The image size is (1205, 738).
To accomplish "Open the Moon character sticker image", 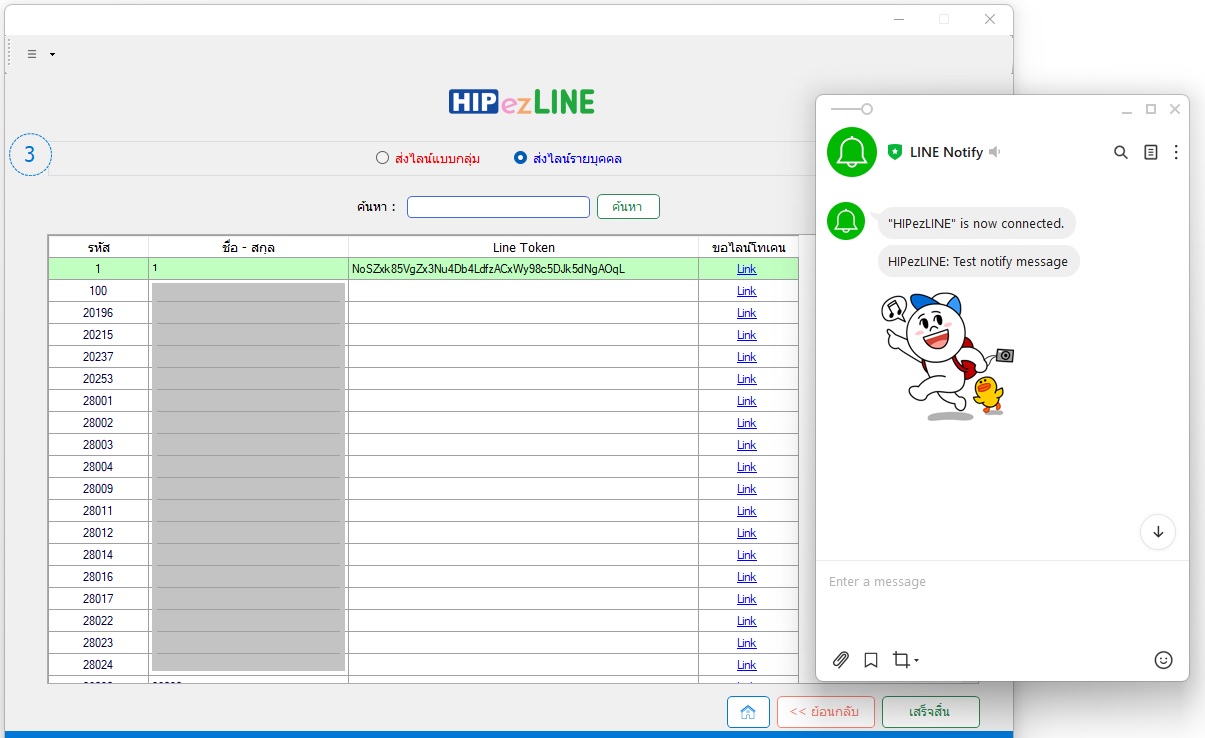I will click(948, 355).
